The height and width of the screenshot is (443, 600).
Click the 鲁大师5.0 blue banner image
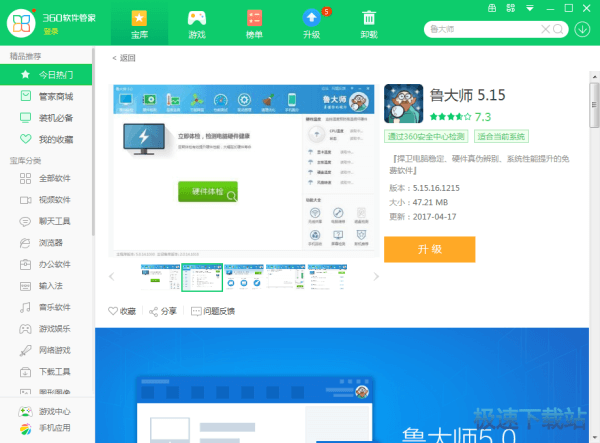pos(342,385)
